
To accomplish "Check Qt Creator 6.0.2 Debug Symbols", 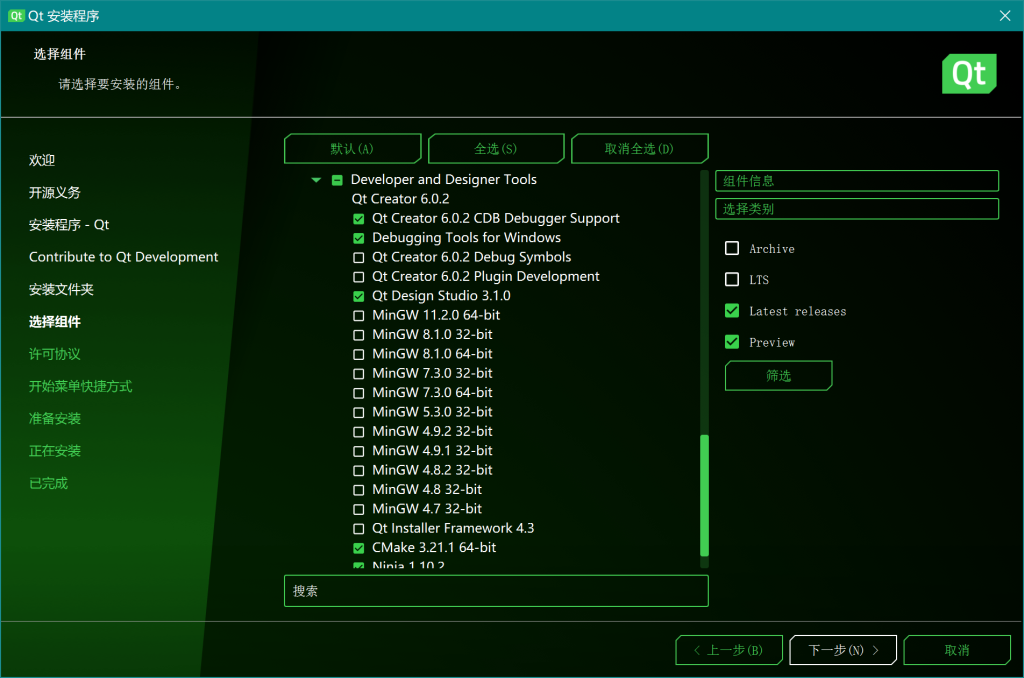I will coord(359,257).
